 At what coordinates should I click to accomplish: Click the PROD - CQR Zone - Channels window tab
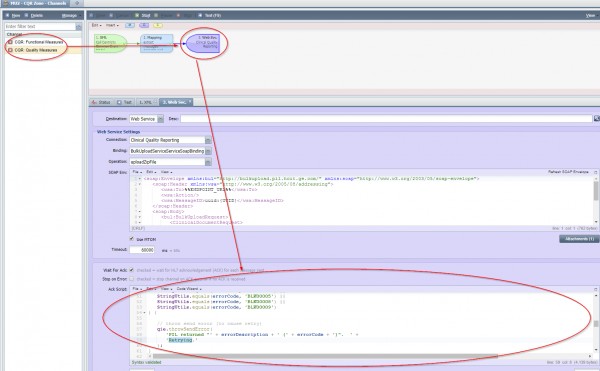(34, 3)
